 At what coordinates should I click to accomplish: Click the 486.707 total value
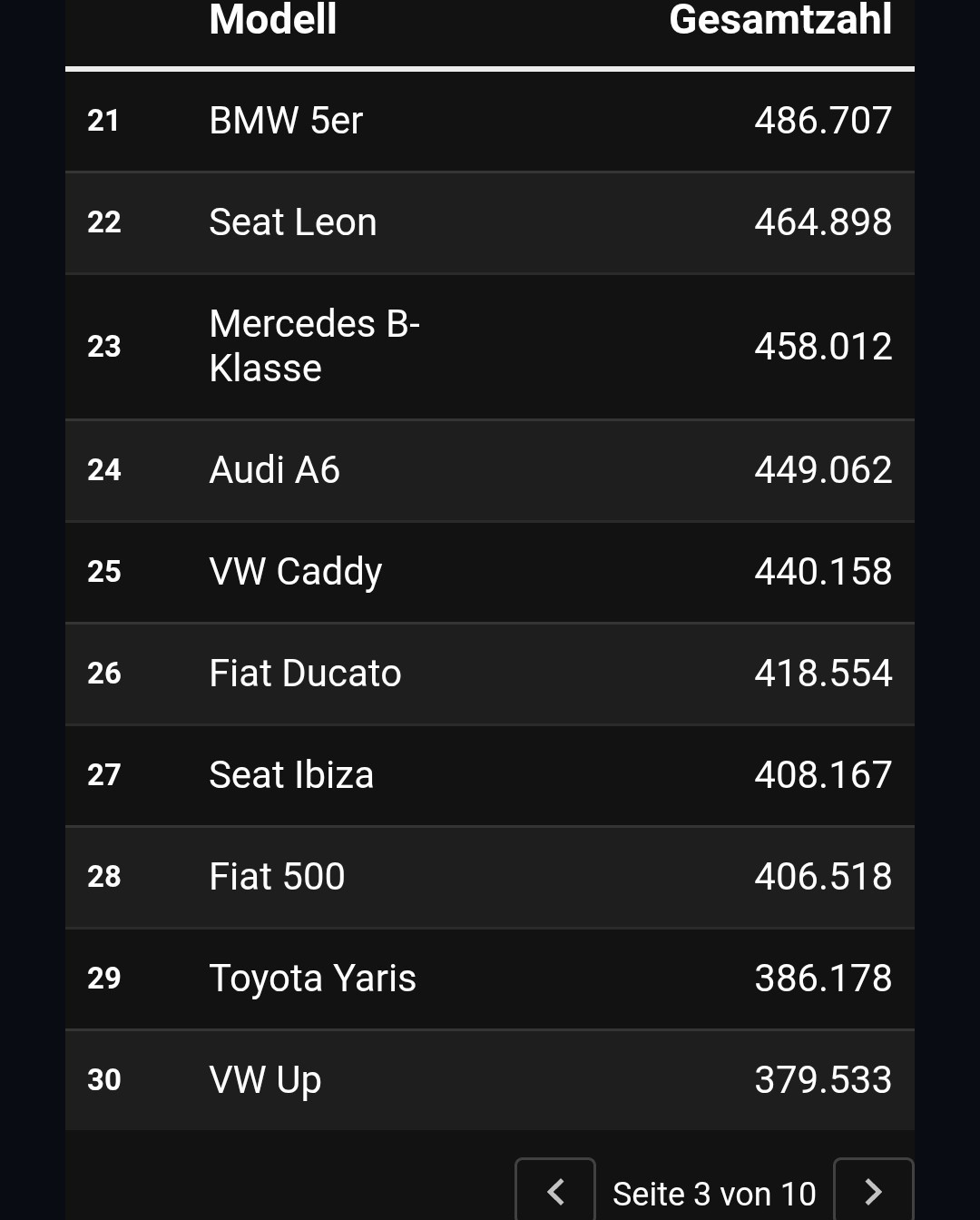click(823, 121)
